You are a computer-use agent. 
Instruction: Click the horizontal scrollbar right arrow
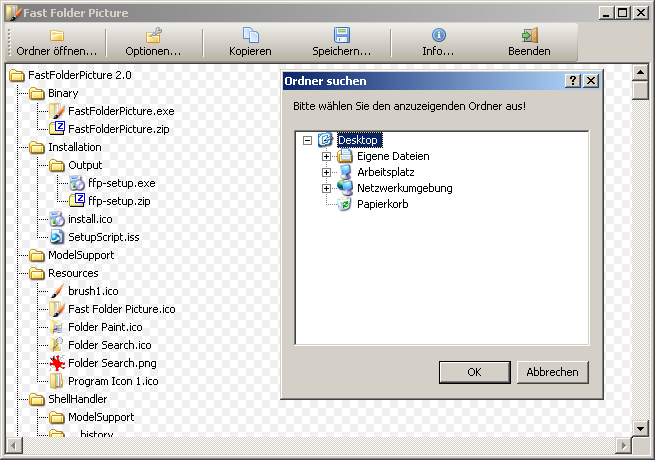624,444
